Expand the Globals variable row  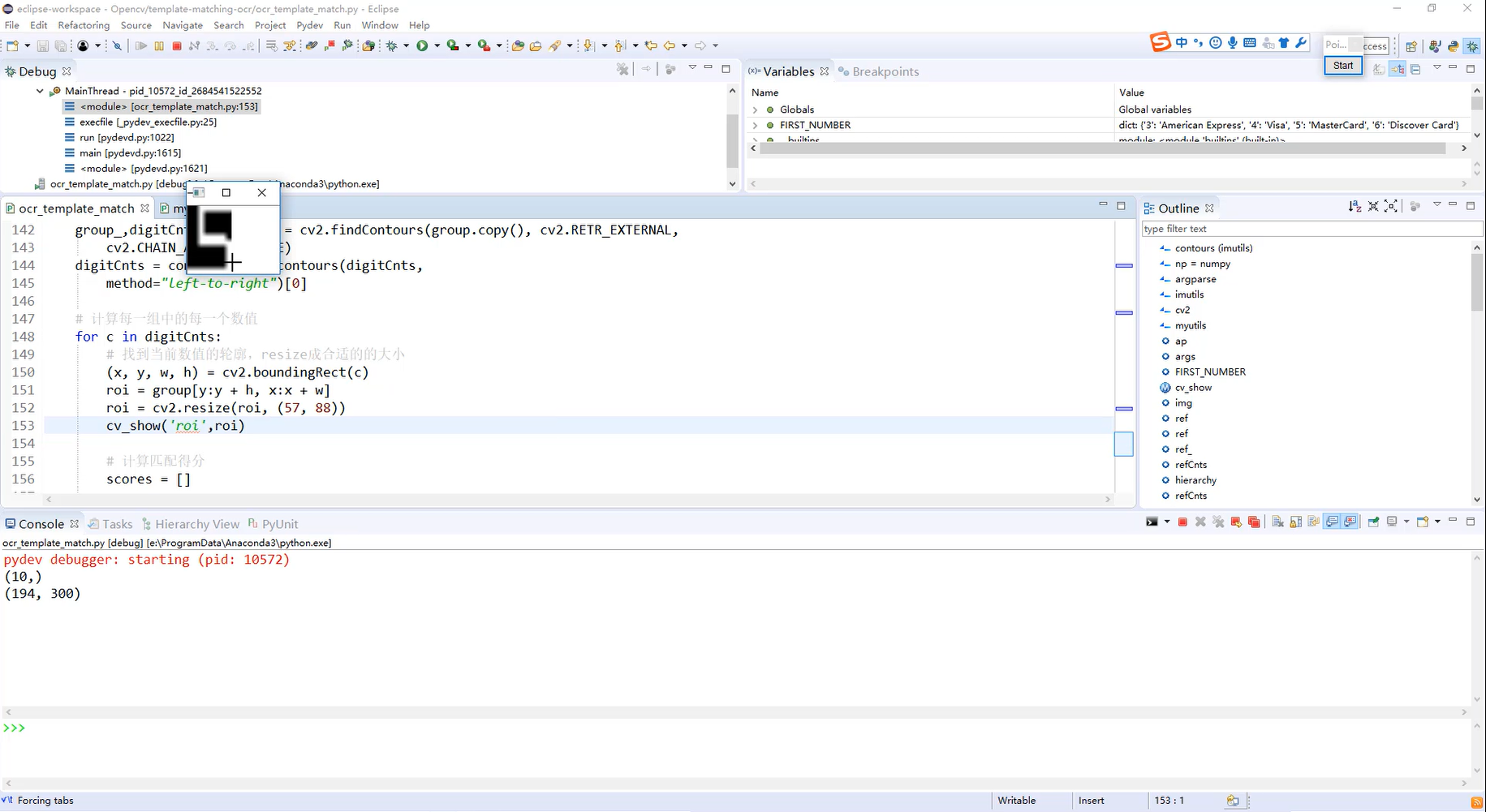(756, 110)
